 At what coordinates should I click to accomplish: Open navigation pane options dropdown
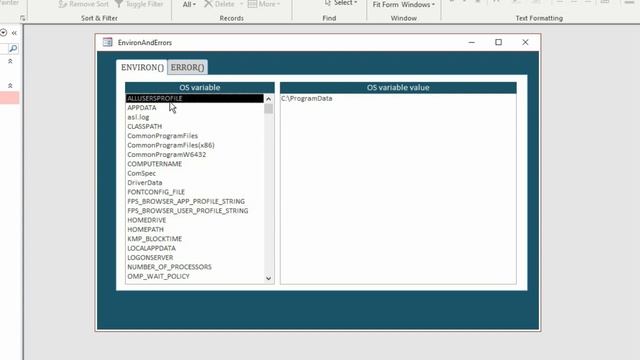point(4,32)
